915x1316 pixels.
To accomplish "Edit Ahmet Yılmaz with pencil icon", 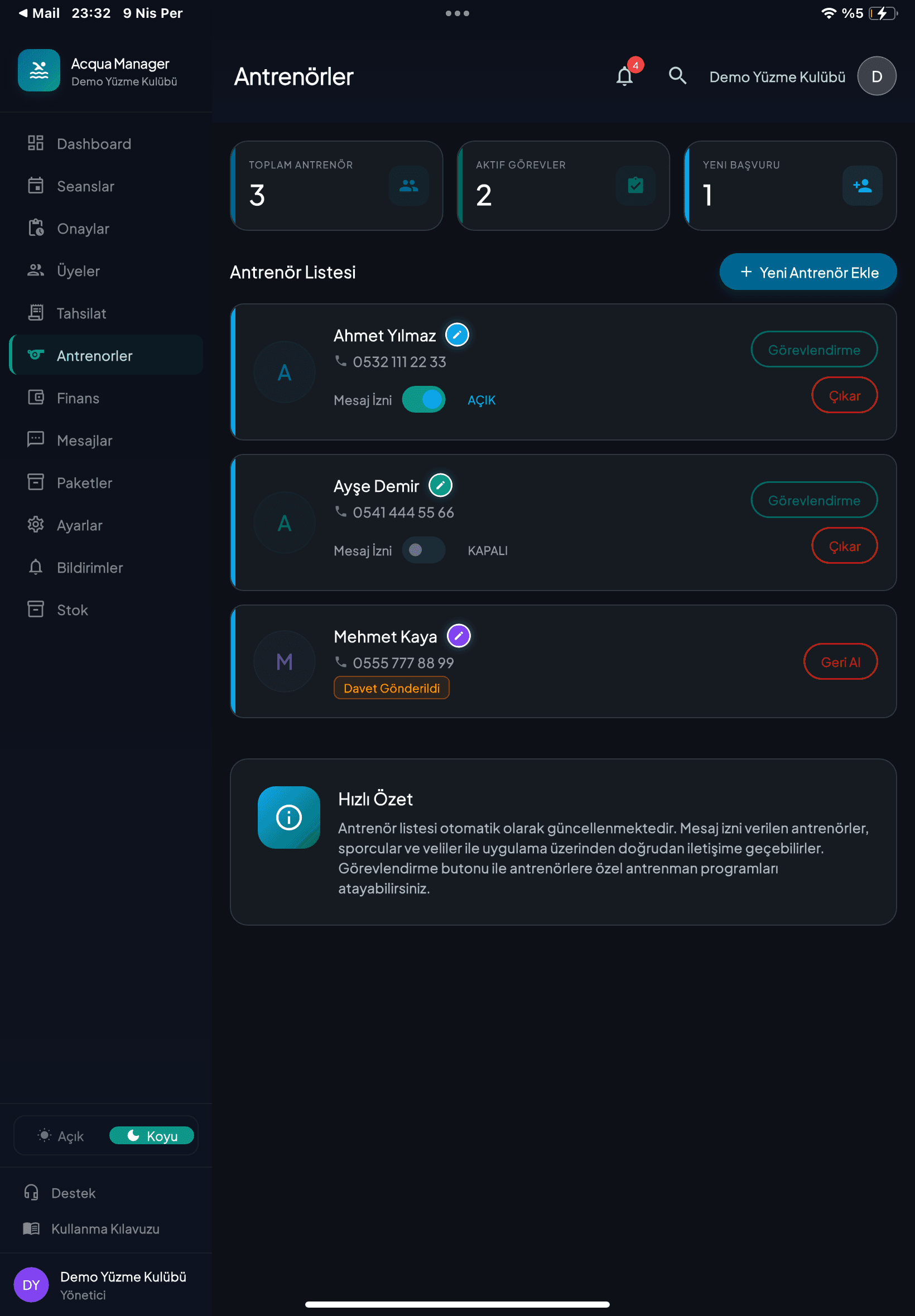I will (457, 335).
